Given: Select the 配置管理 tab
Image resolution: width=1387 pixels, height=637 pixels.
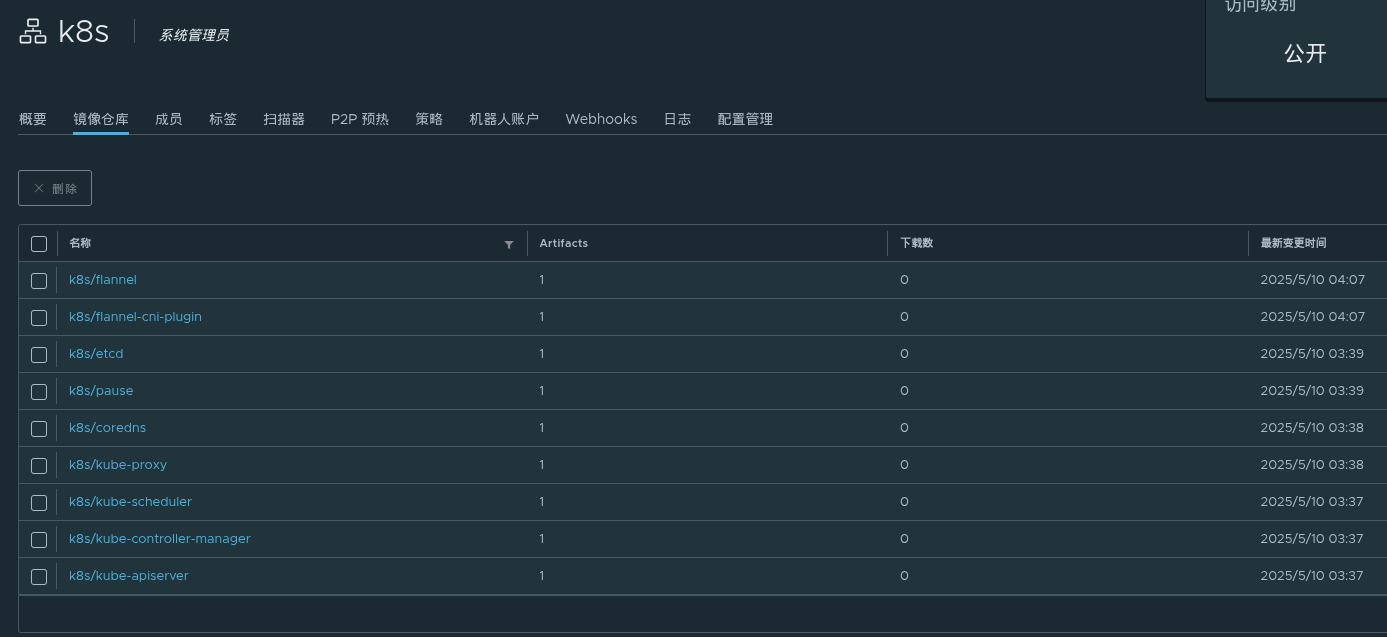Looking at the screenshot, I should [x=744, y=119].
